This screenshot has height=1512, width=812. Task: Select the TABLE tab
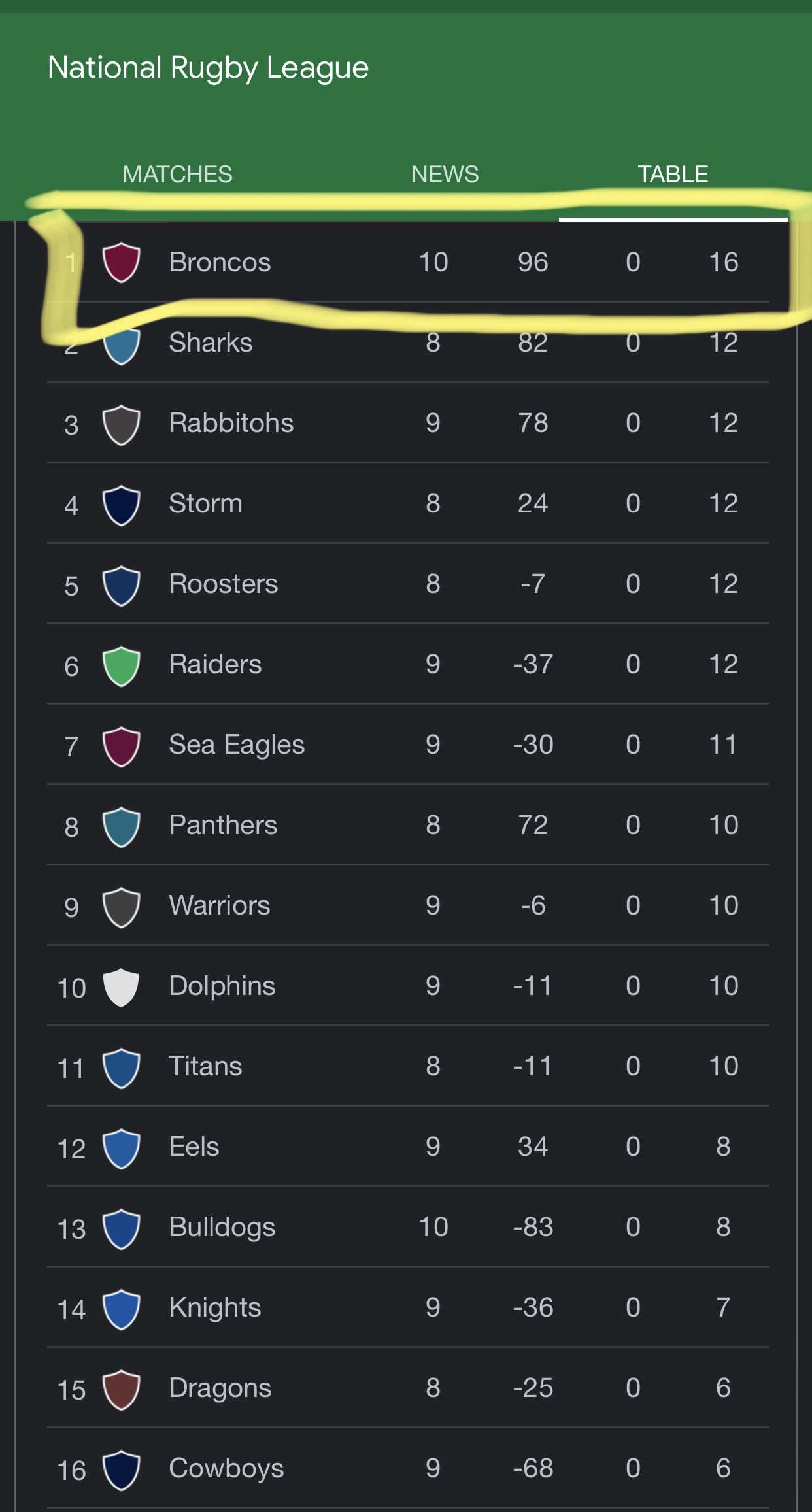673,175
